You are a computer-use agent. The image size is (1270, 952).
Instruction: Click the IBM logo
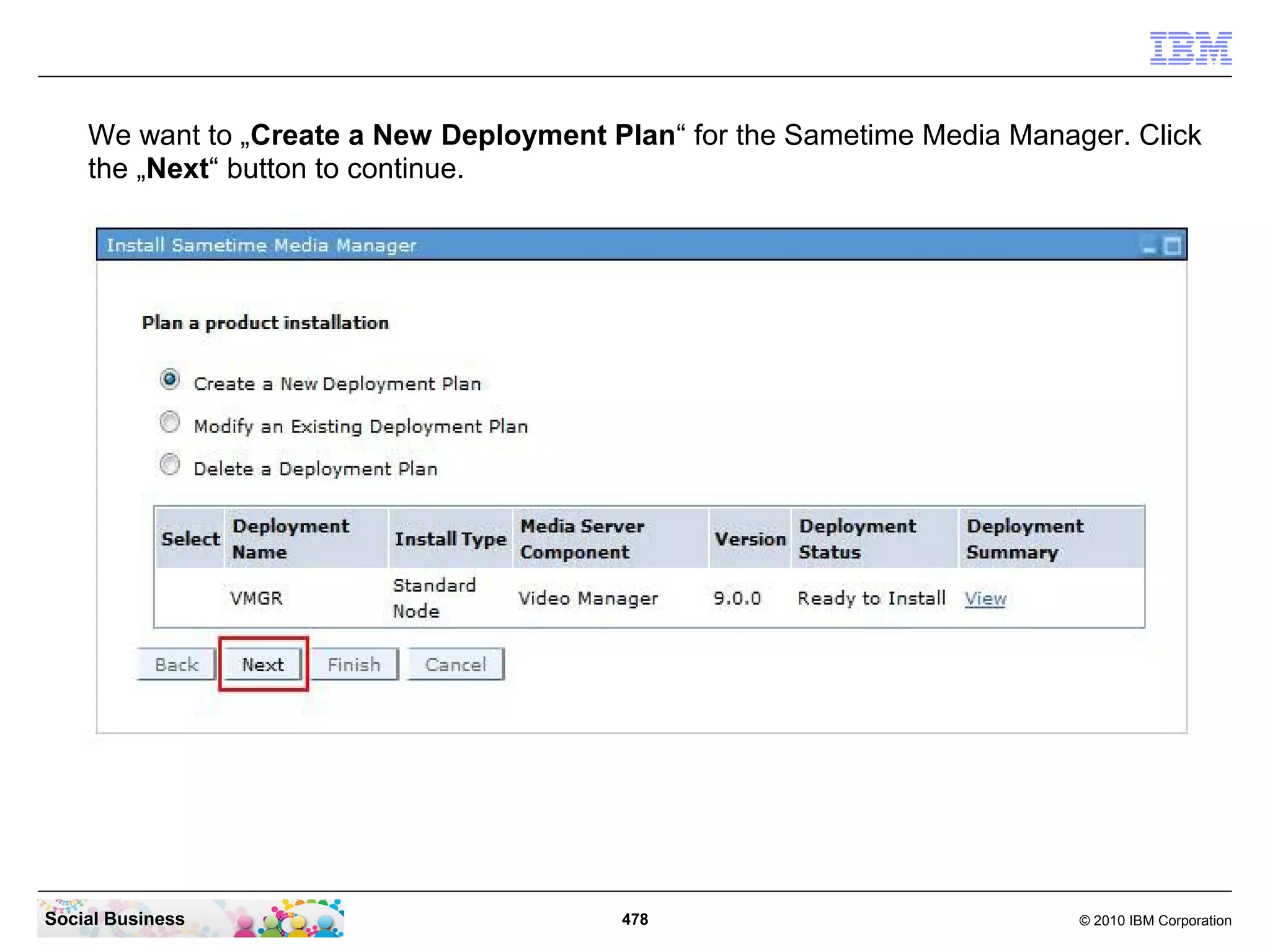click(1191, 48)
